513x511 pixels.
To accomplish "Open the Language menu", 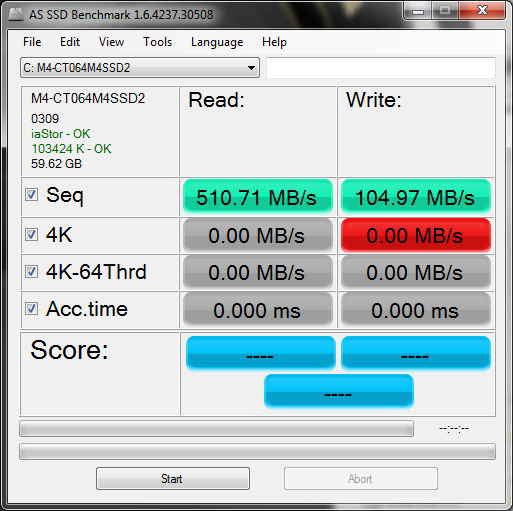I will (x=217, y=42).
